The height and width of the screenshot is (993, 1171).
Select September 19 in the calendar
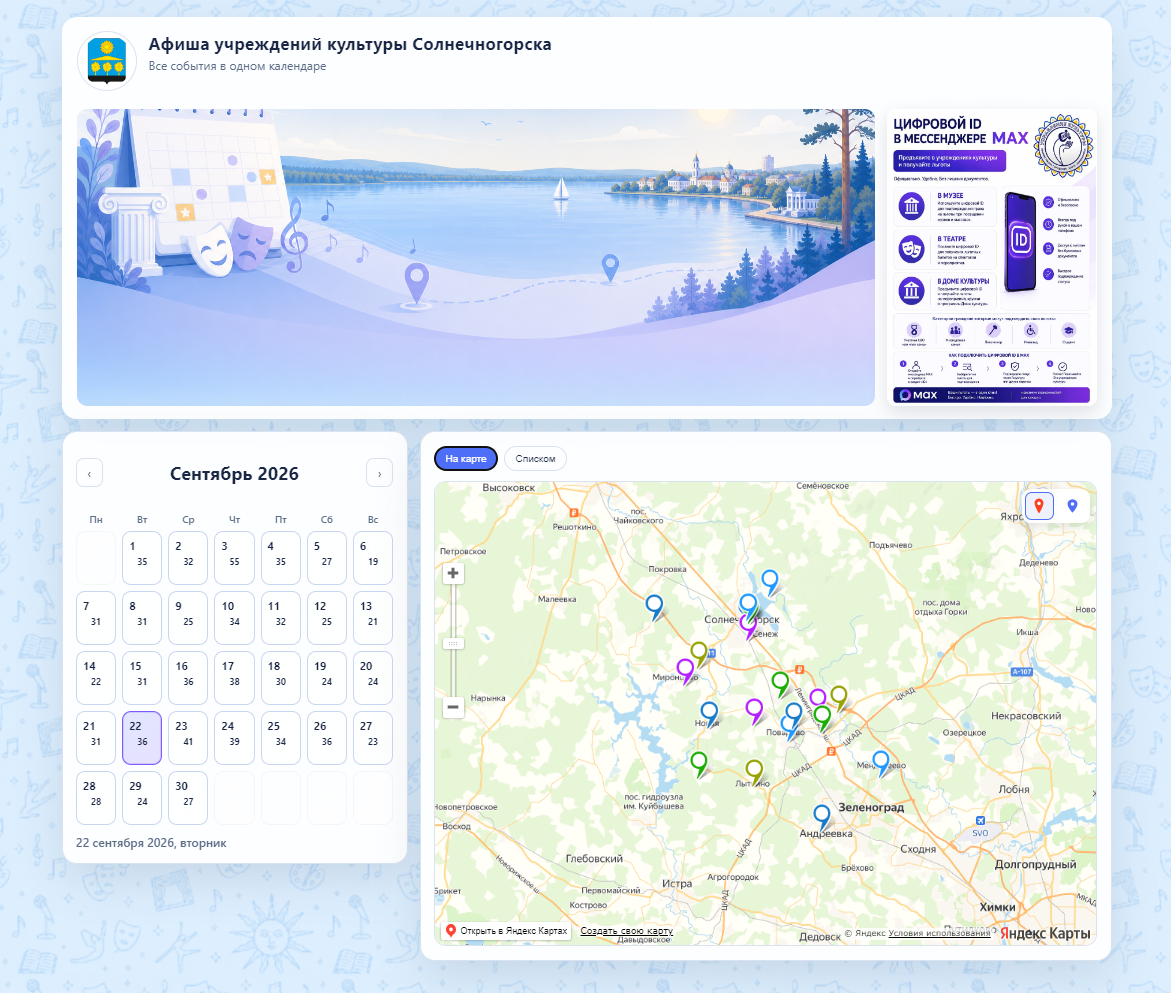pyautogui.click(x=326, y=678)
